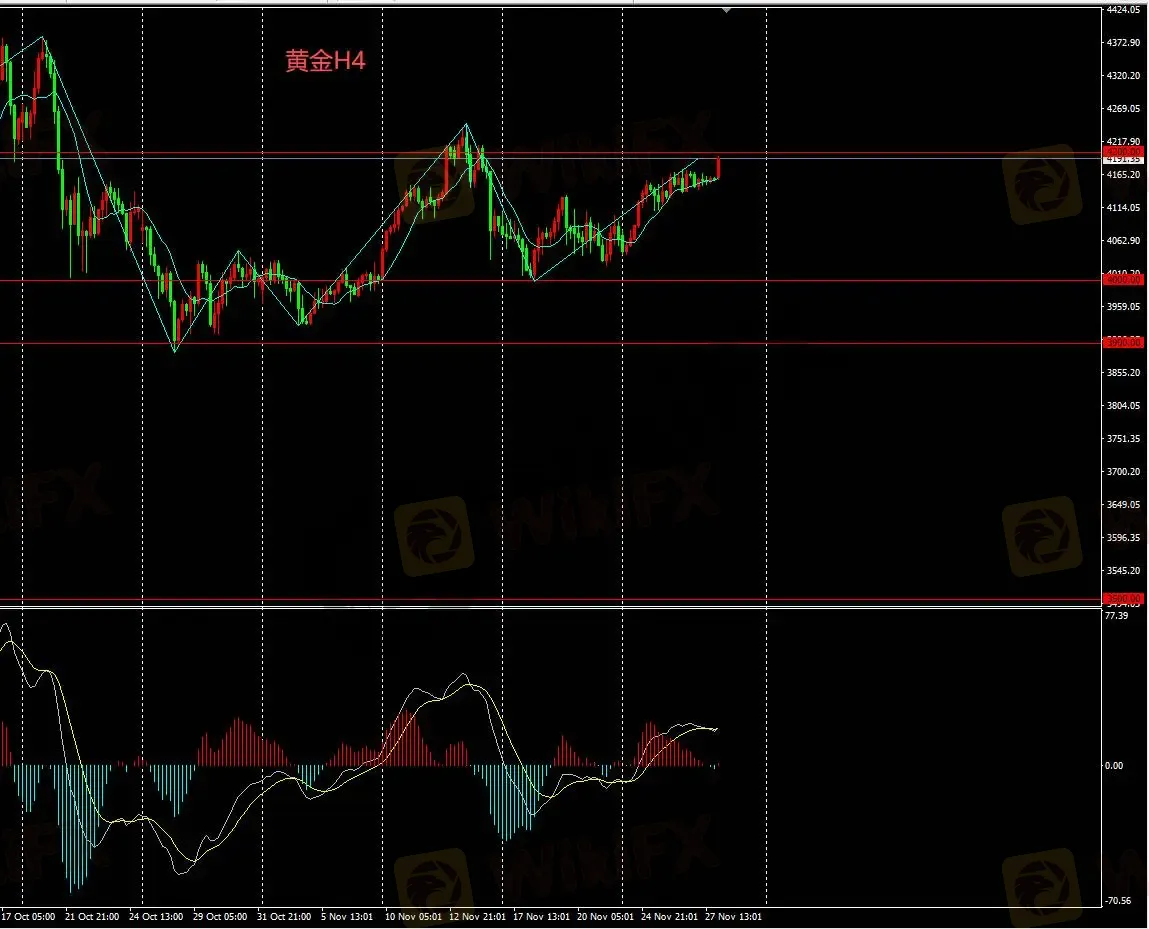
Task: Click the 27 Nov 13:01 time label
Action: point(734,917)
